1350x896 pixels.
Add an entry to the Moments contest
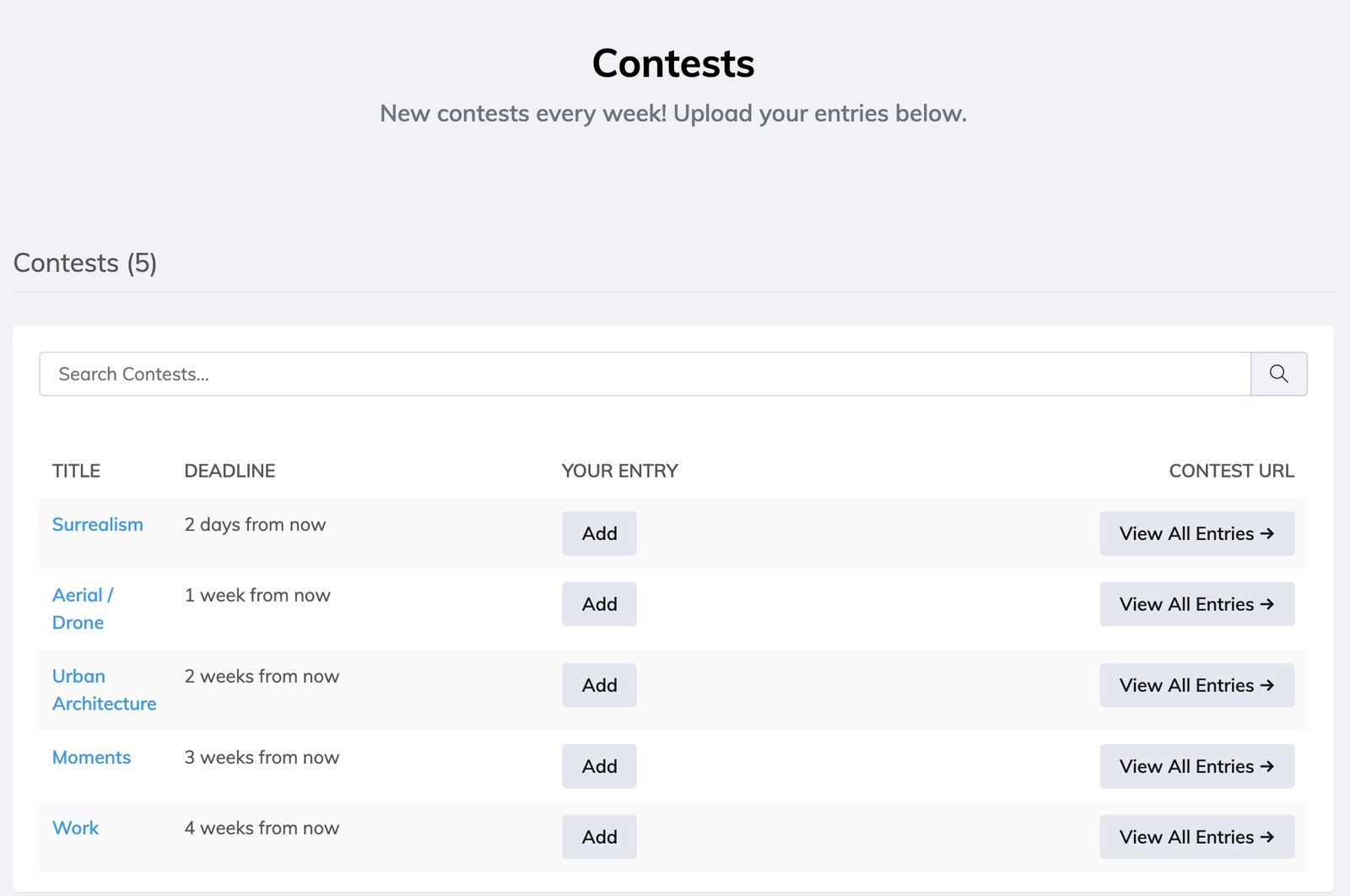599,766
